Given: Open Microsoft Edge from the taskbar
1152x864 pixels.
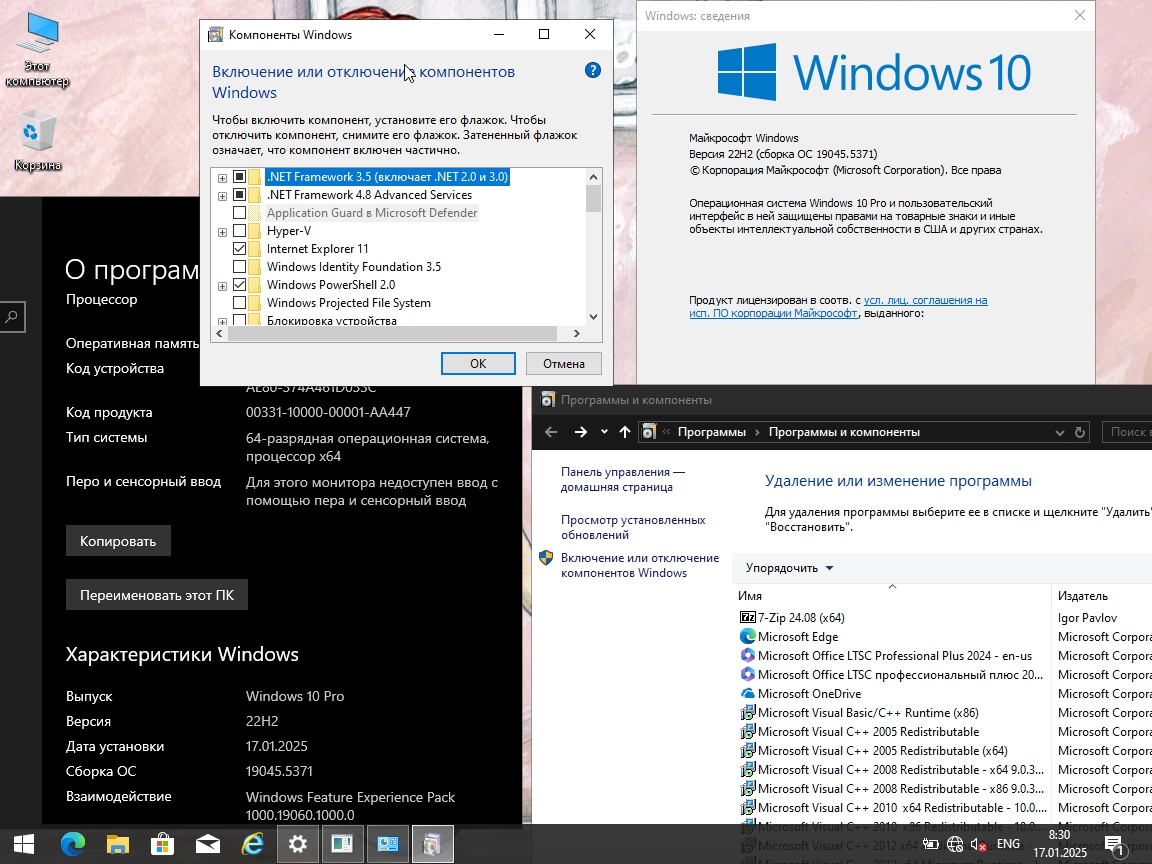Looking at the screenshot, I should [73, 844].
